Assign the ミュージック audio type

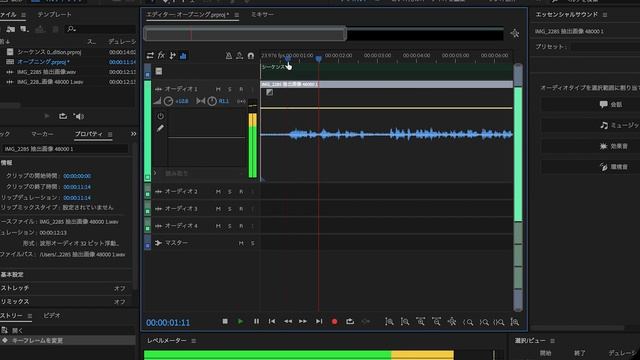(x=591, y=125)
